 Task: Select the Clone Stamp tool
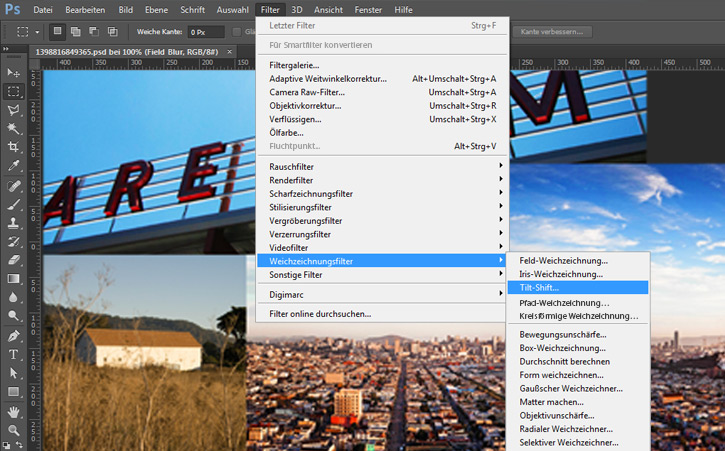click(14, 223)
